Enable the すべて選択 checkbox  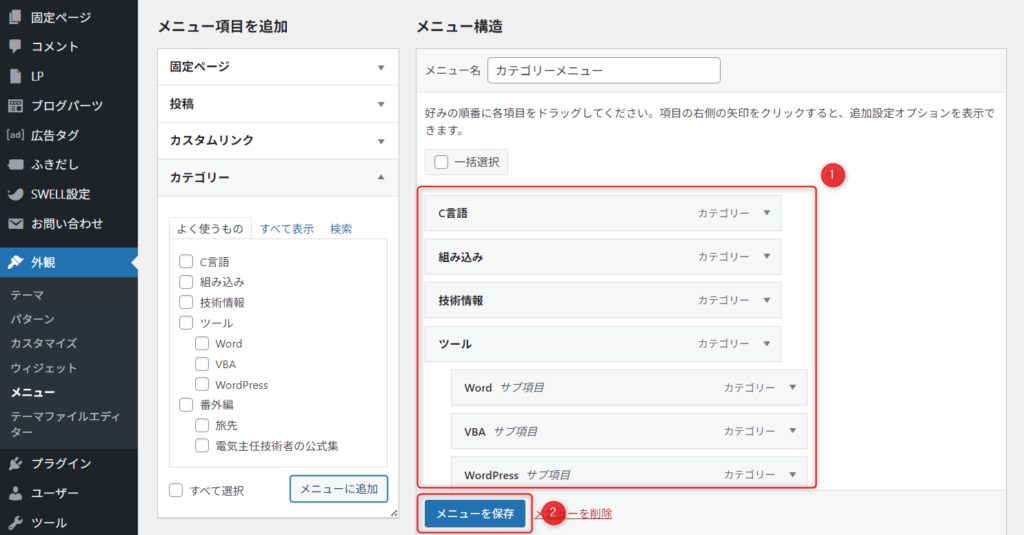click(x=176, y=490)
